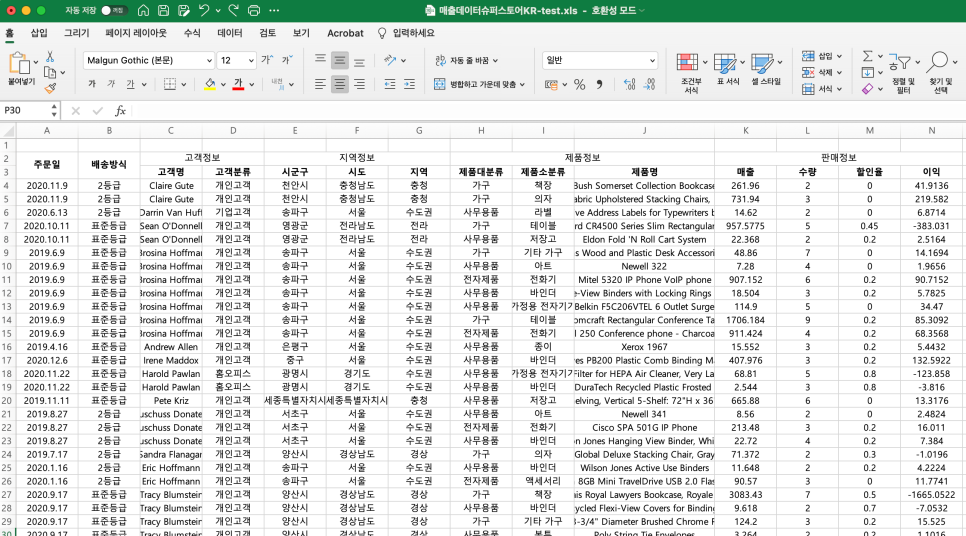Click the decrease indent icon
The image size is (966, 536).
point(389,84)
